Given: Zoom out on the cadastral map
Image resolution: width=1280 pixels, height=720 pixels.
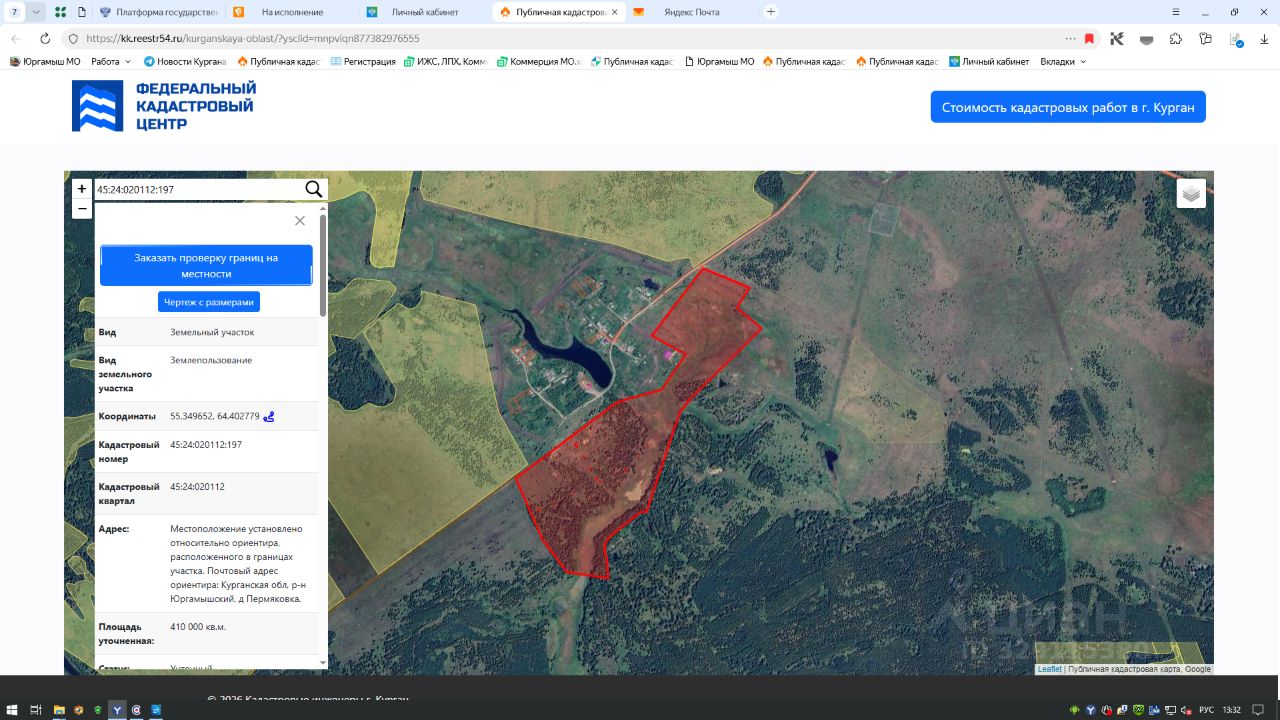Looking at the screenshot, I should pyautogui.click(x=82, y=209).
